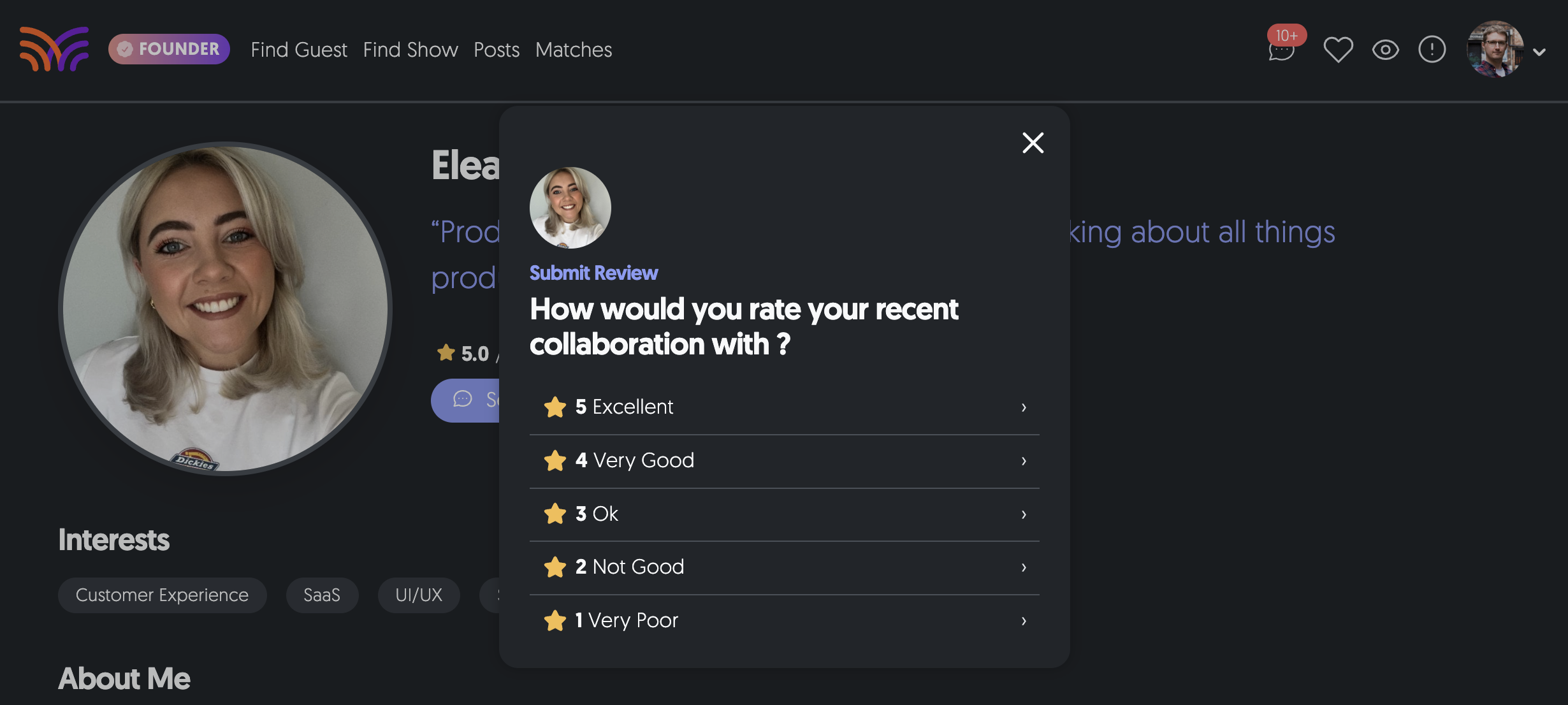1568x705 pixels.
Task: Click the star beside 1 Very Poor
Action: (x=555, y=621)
